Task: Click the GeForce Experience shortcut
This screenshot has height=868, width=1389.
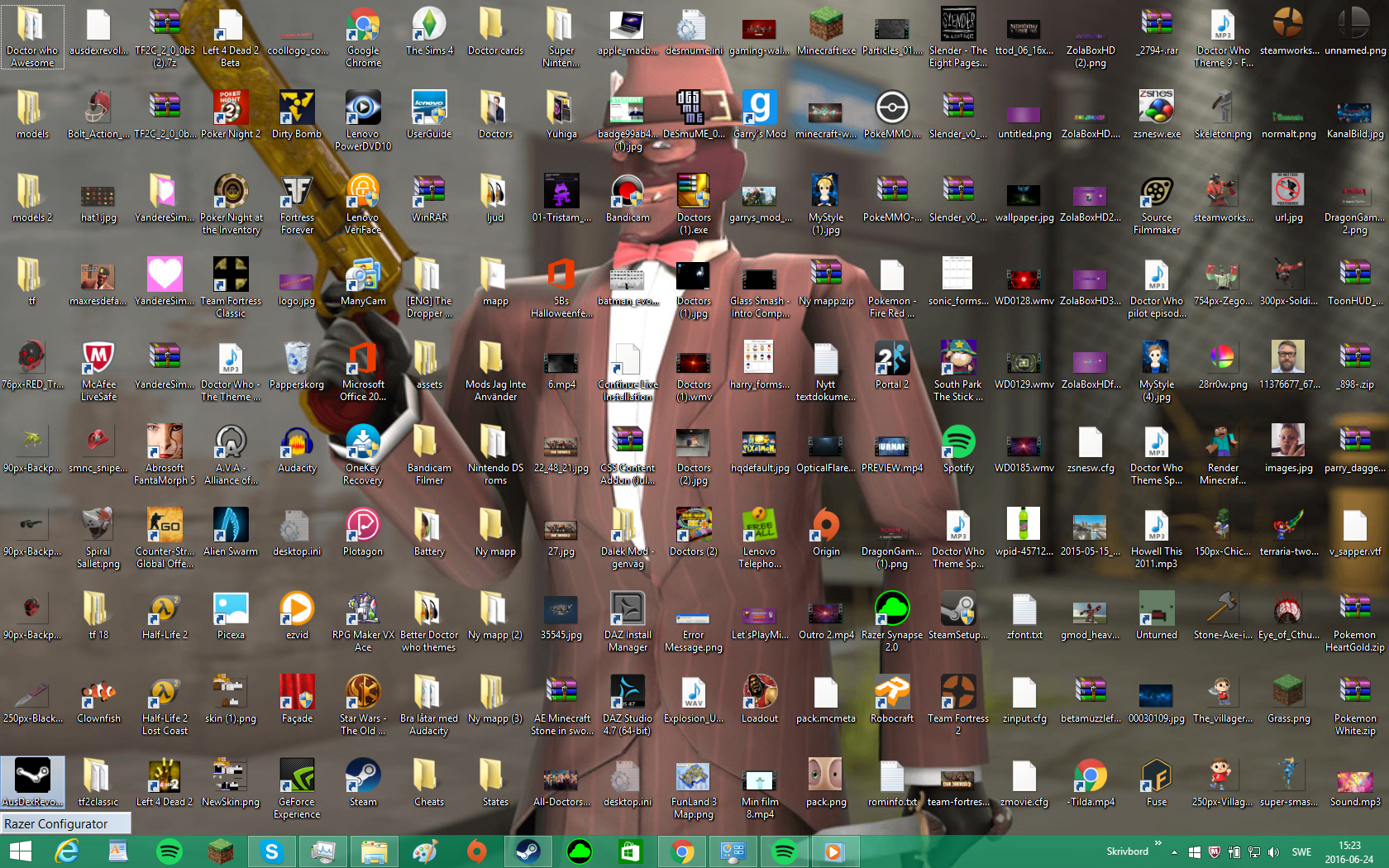Action: pos(297,789)
